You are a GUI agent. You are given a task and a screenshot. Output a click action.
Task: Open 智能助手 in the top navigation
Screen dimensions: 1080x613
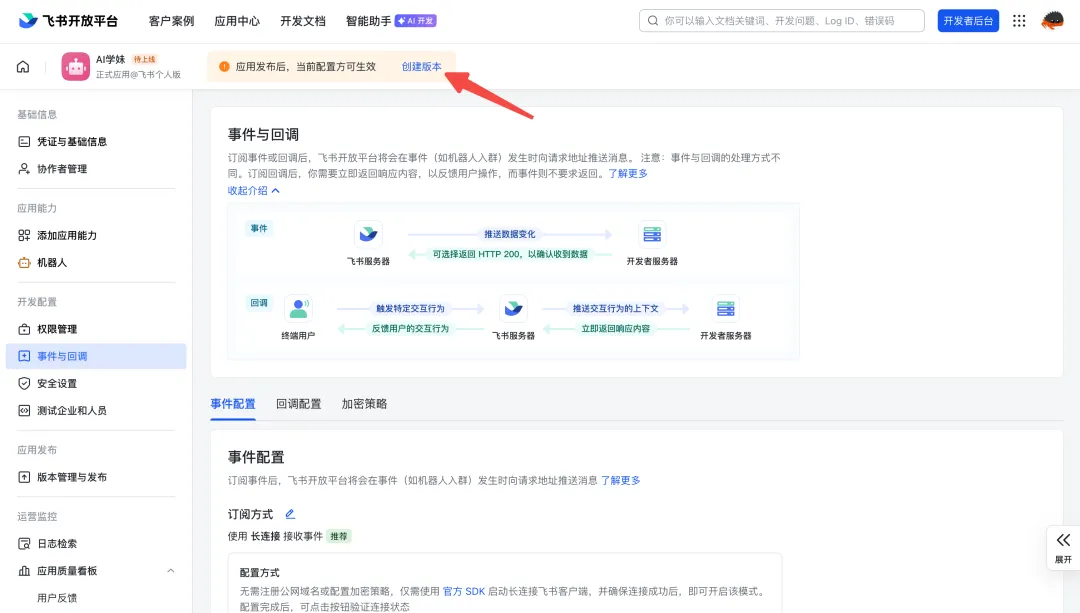coord(368,21)
